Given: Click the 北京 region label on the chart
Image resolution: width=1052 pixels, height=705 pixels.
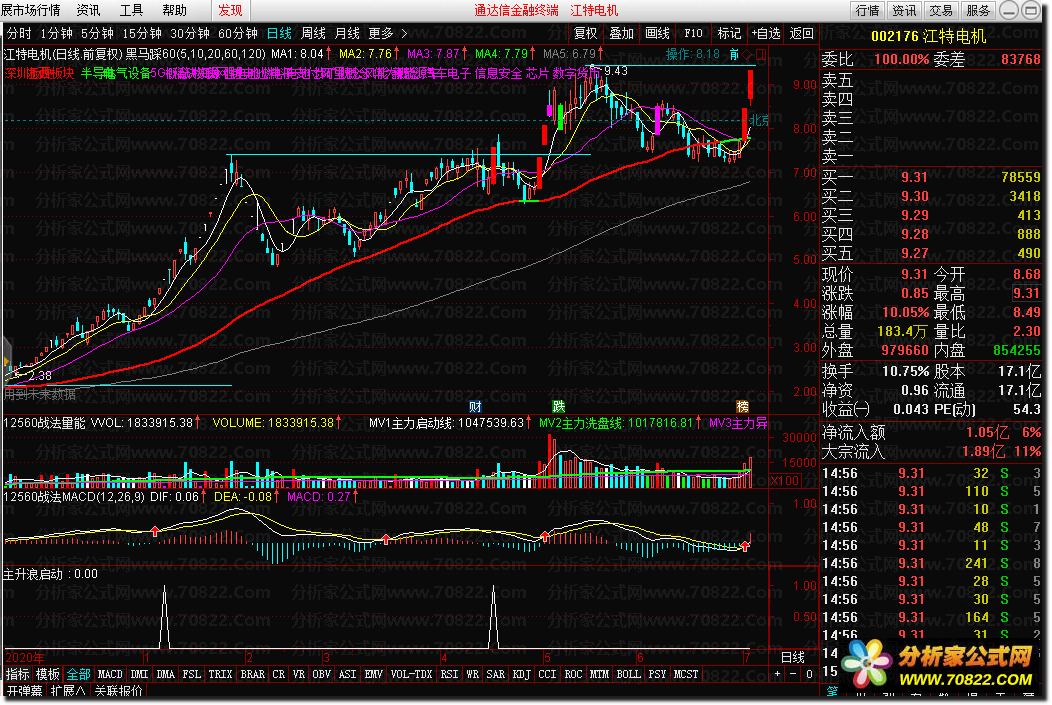Looking at the screenshot, I should pyautogui.click(x=759, y=121).
